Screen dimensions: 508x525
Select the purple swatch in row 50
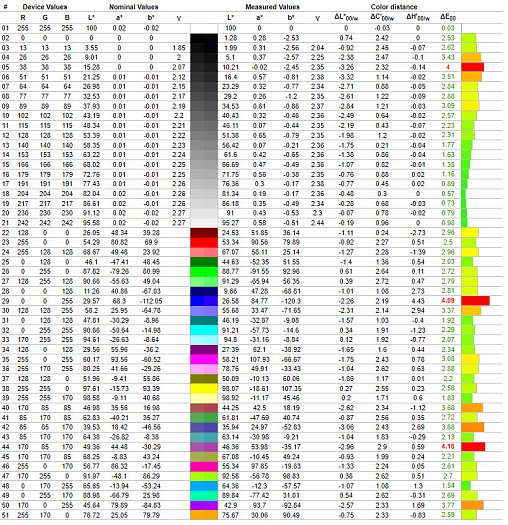click(204, 505)
